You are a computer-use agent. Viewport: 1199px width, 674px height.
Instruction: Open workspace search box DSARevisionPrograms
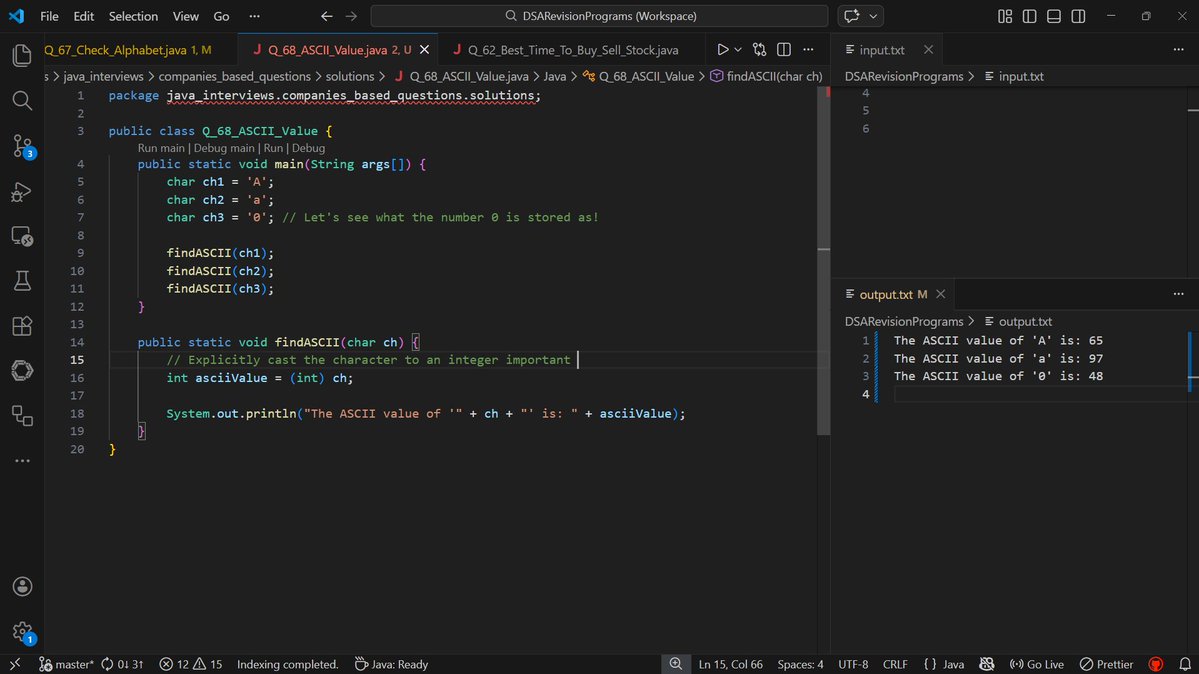[x=600, y=16]
